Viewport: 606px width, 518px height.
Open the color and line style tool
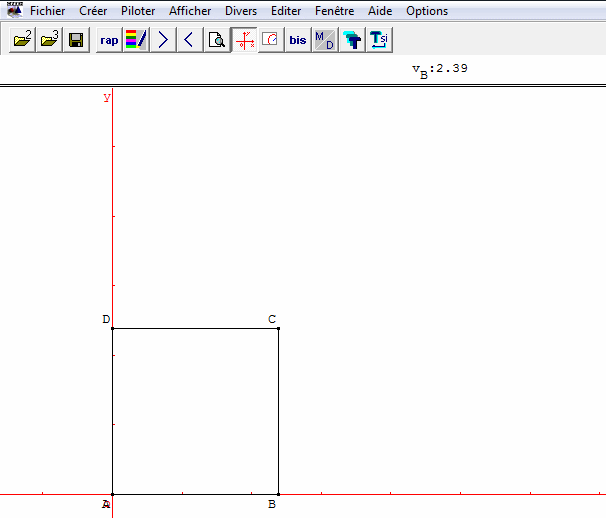[x=136, y=40]
